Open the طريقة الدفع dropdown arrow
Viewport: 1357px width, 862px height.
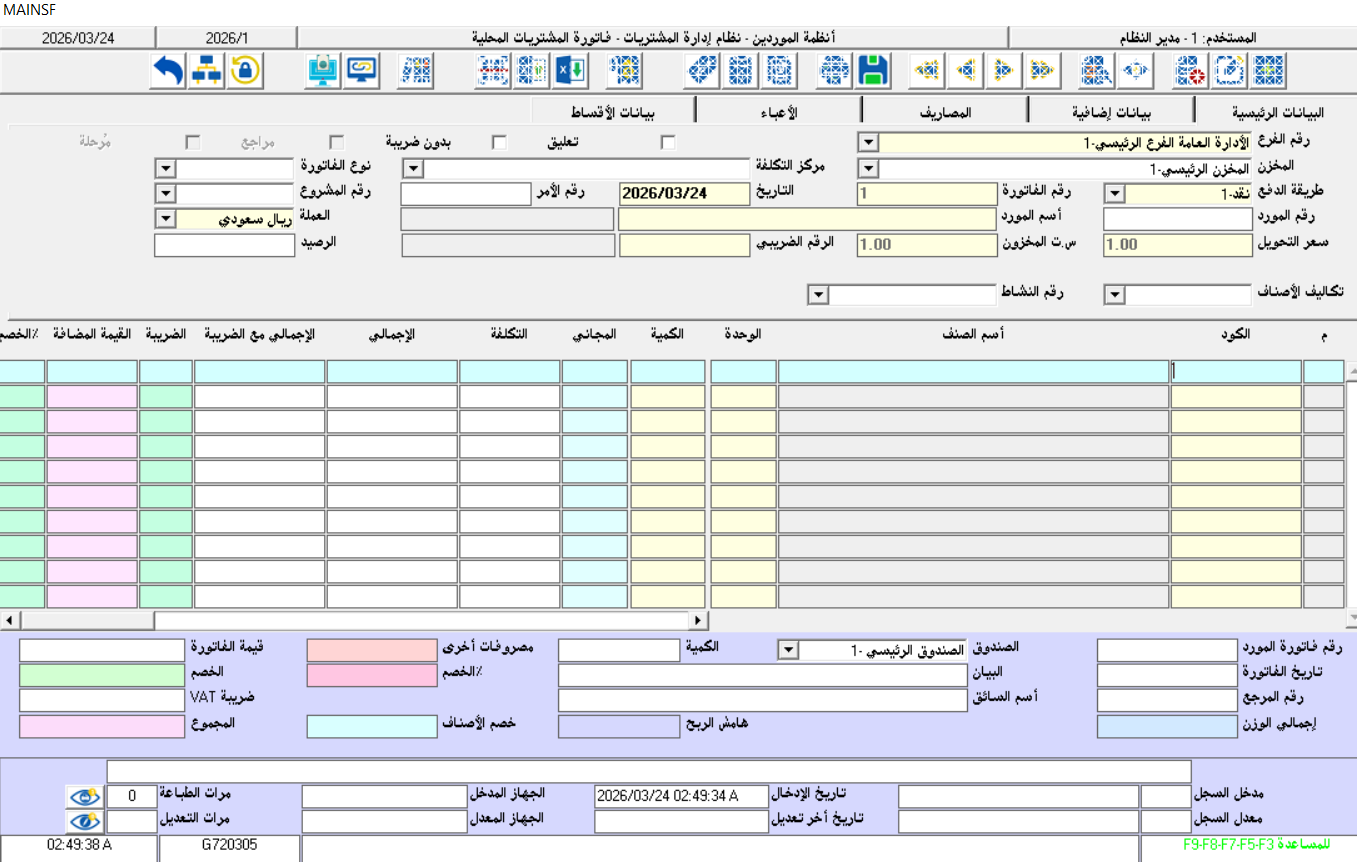coord(1114,194)
